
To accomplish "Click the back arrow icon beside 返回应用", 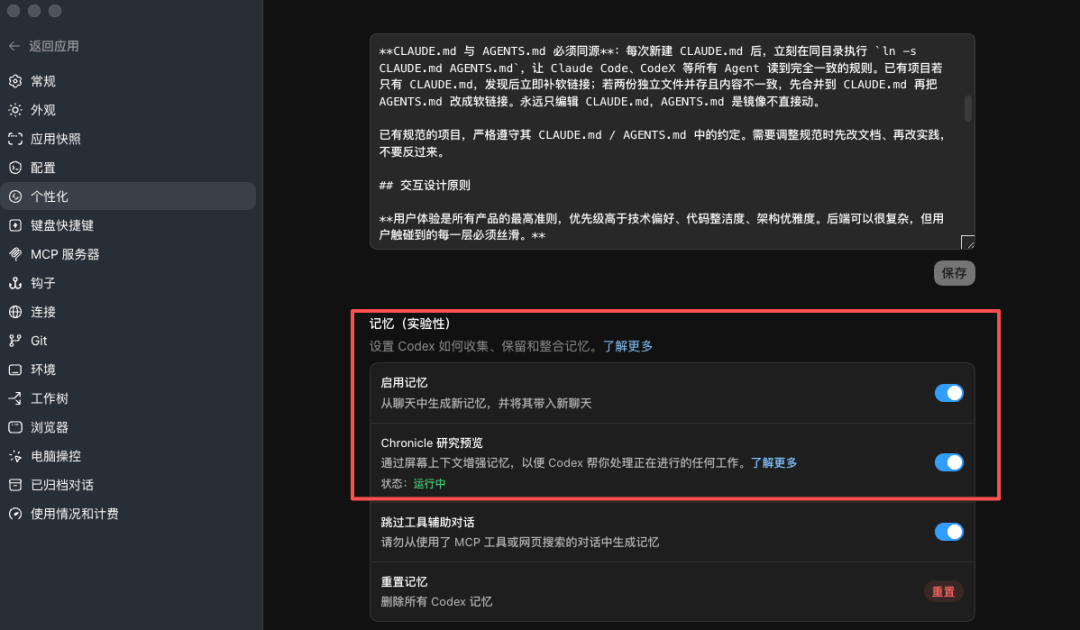I will pyautogui.click(x=14, y=46).
